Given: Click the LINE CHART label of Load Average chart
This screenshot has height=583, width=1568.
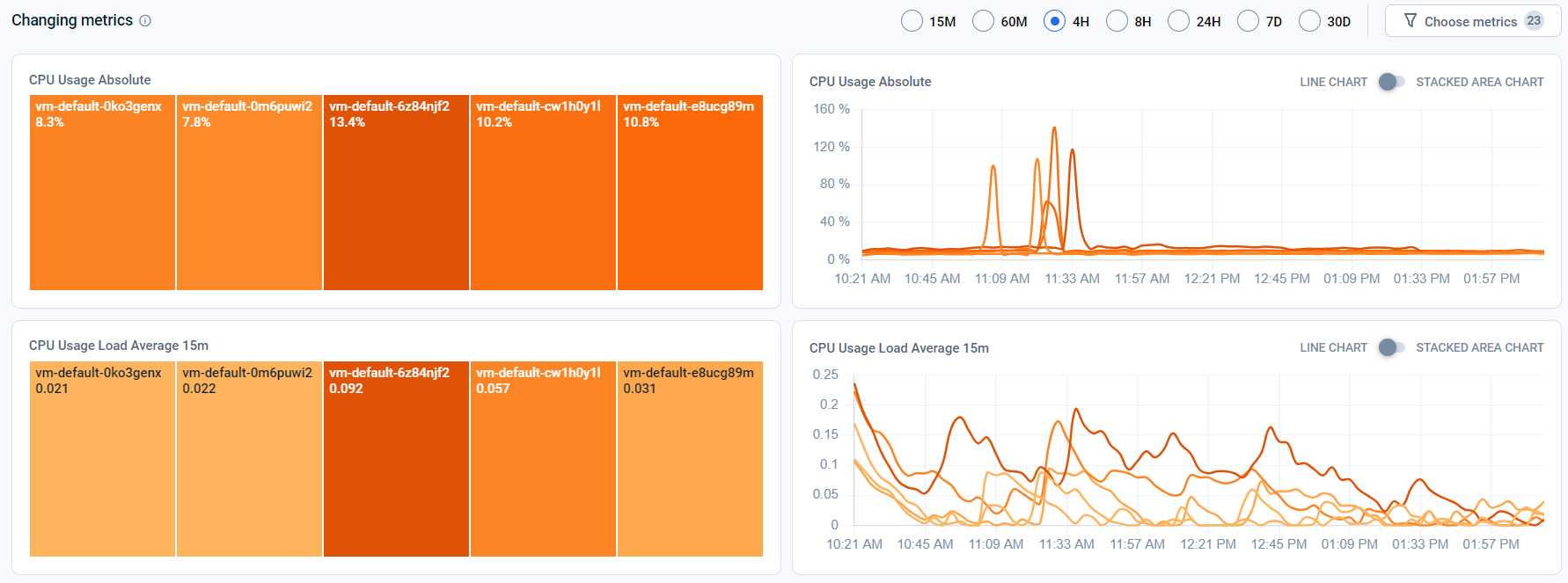Looking at the screenshot, I should pyautogui.click(x=1333, y=347).
